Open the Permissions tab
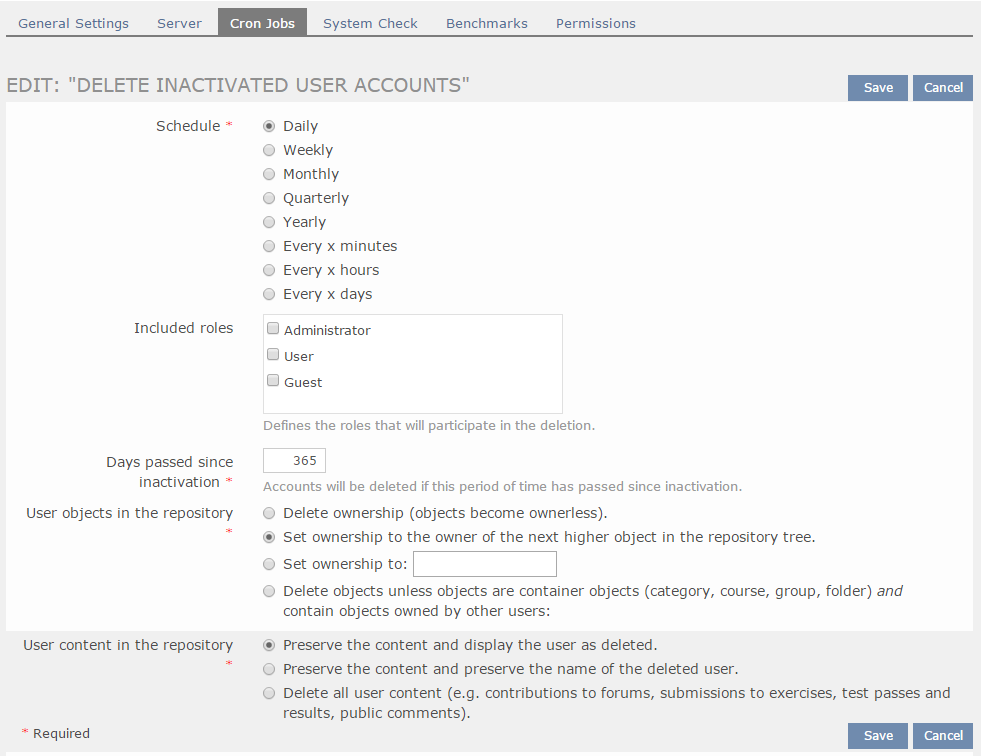The width and height of the screenshot is (981, 756). (x=595, y=23)
